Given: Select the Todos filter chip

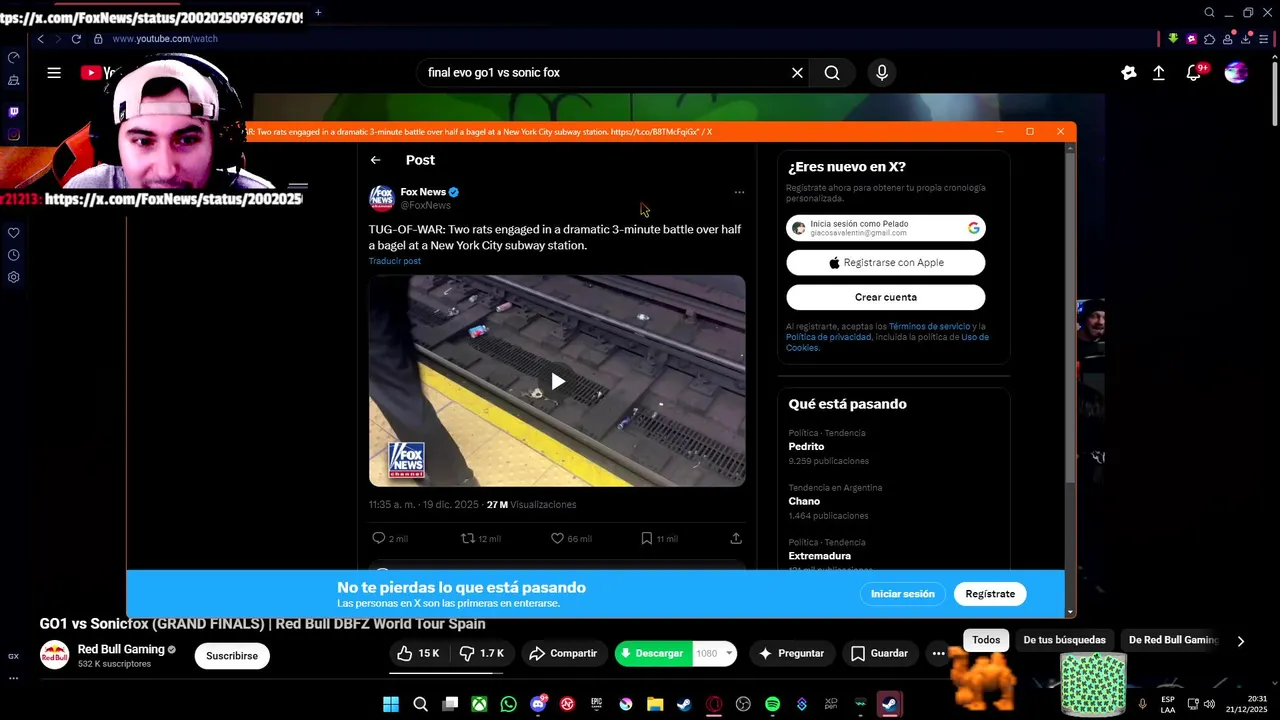Looking at the screenshot, I should pyautogui.click(x=986, y=640).
